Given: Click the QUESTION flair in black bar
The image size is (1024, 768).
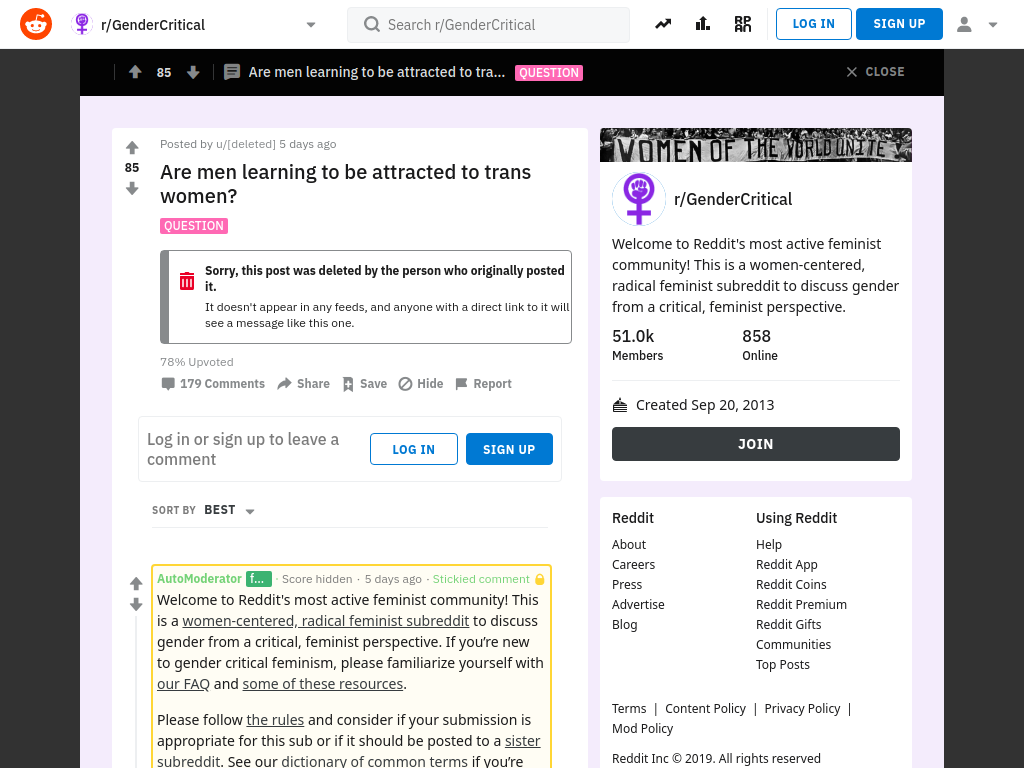Looking at the screenshot, I should (x=549, y=72).
